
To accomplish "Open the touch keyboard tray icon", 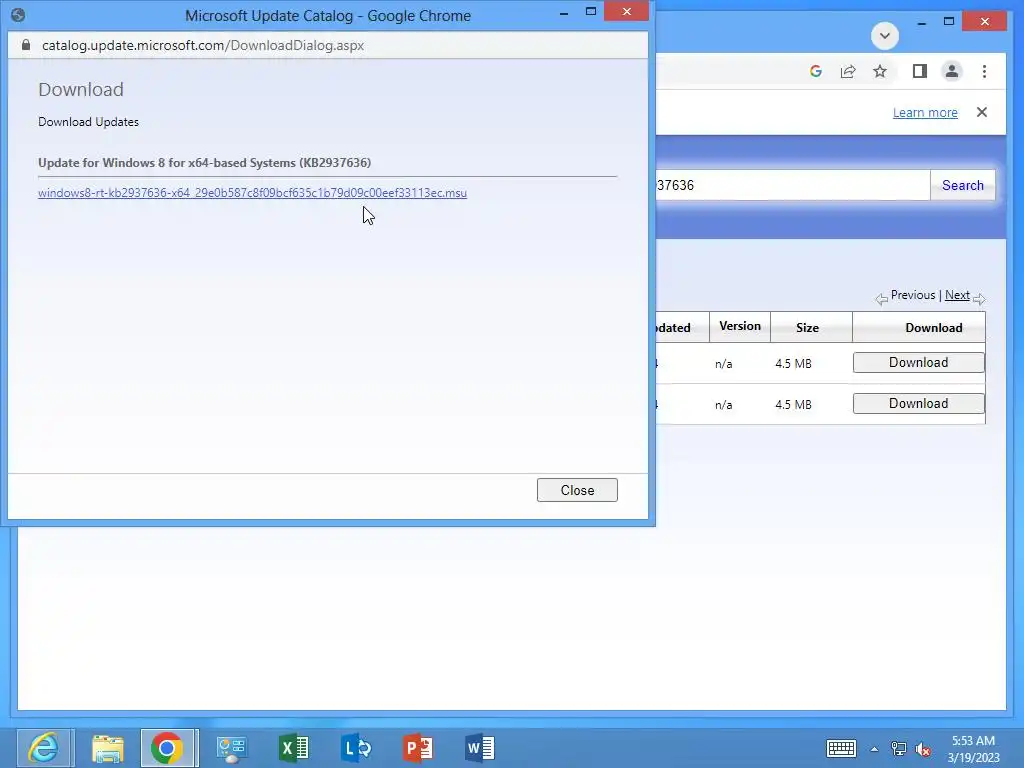I will tap(841, 748).
